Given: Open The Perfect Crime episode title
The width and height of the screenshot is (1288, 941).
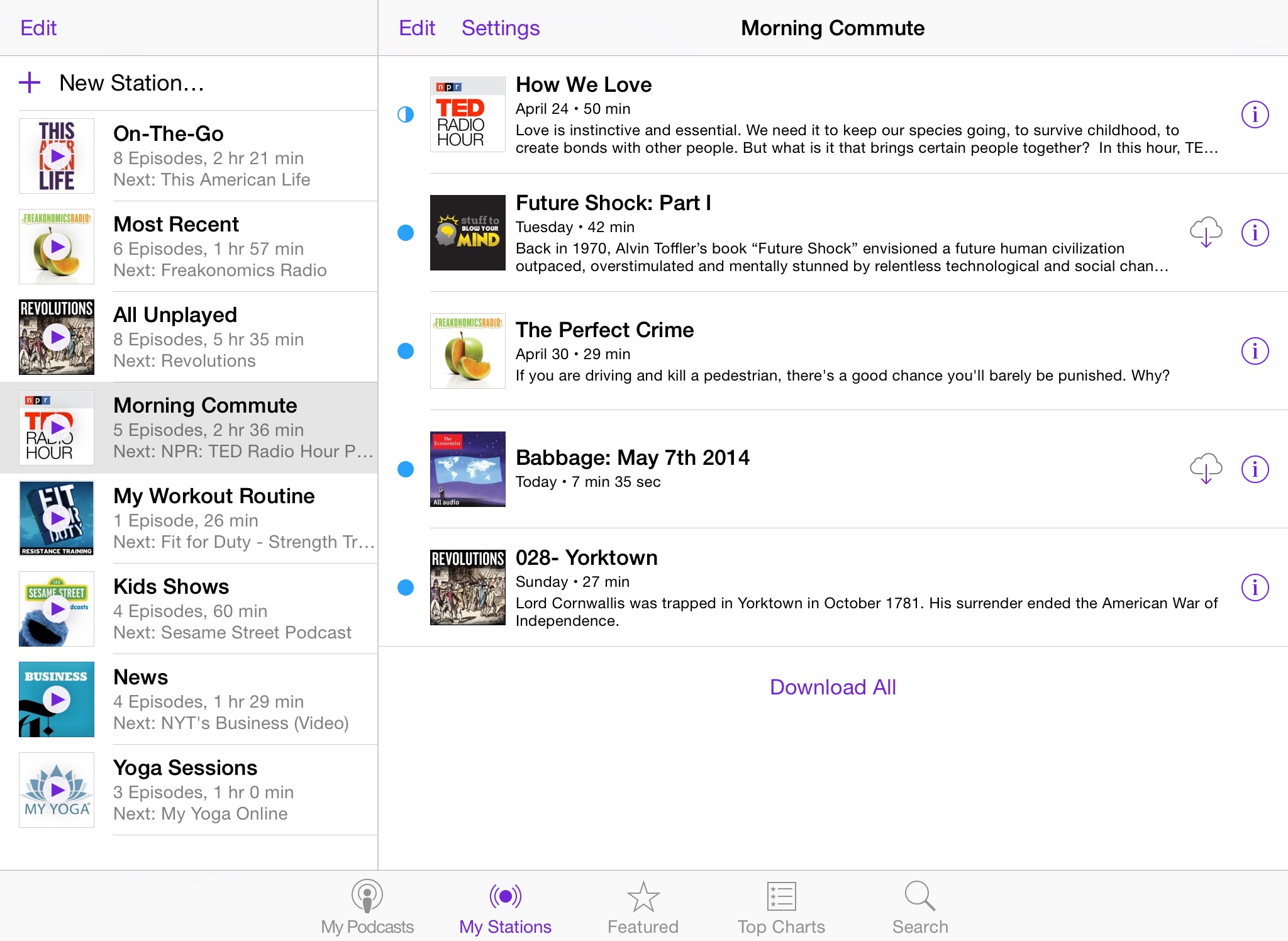Looking at the screenshot, I should point(604,330).
